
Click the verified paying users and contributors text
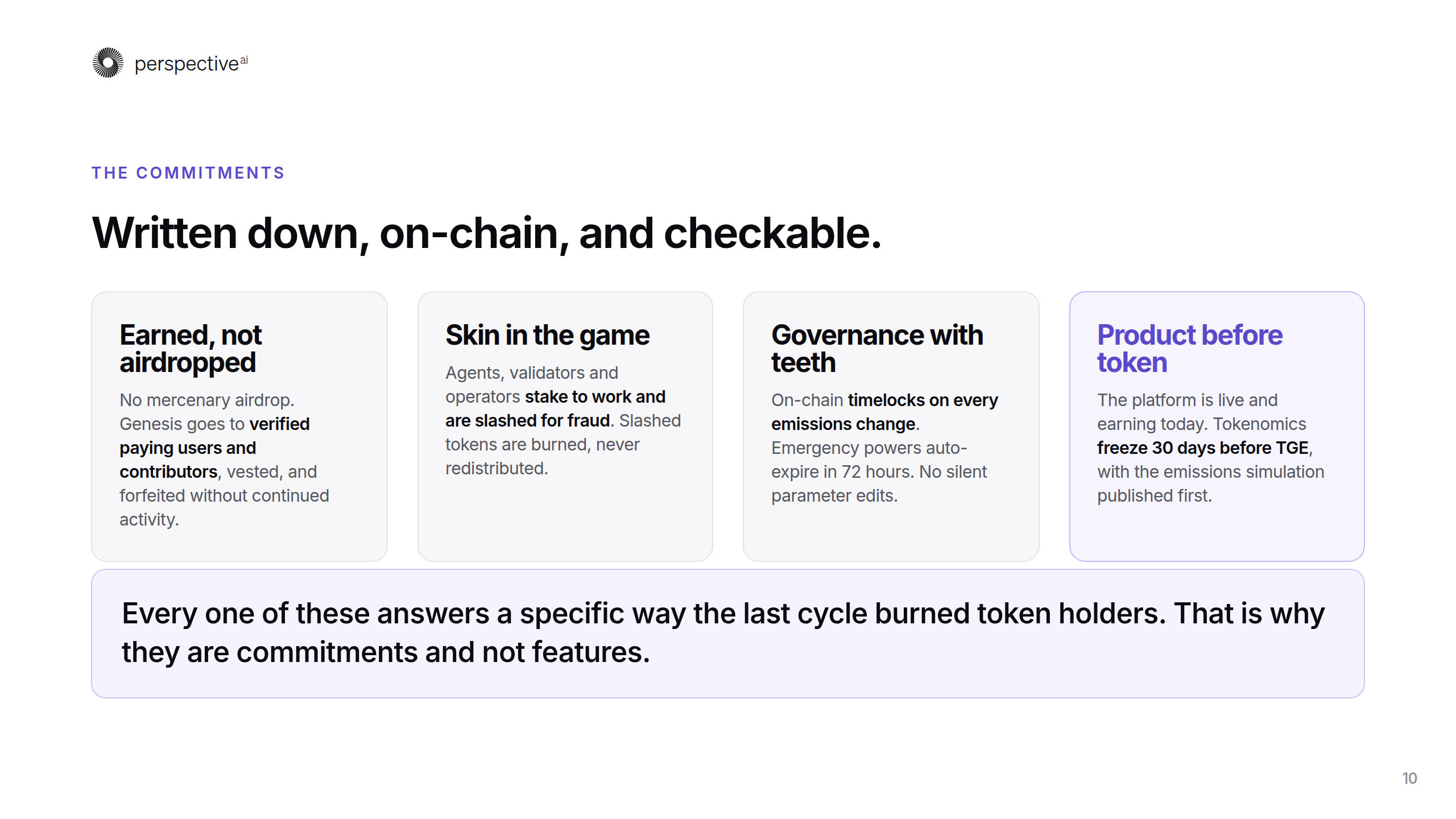214,448
